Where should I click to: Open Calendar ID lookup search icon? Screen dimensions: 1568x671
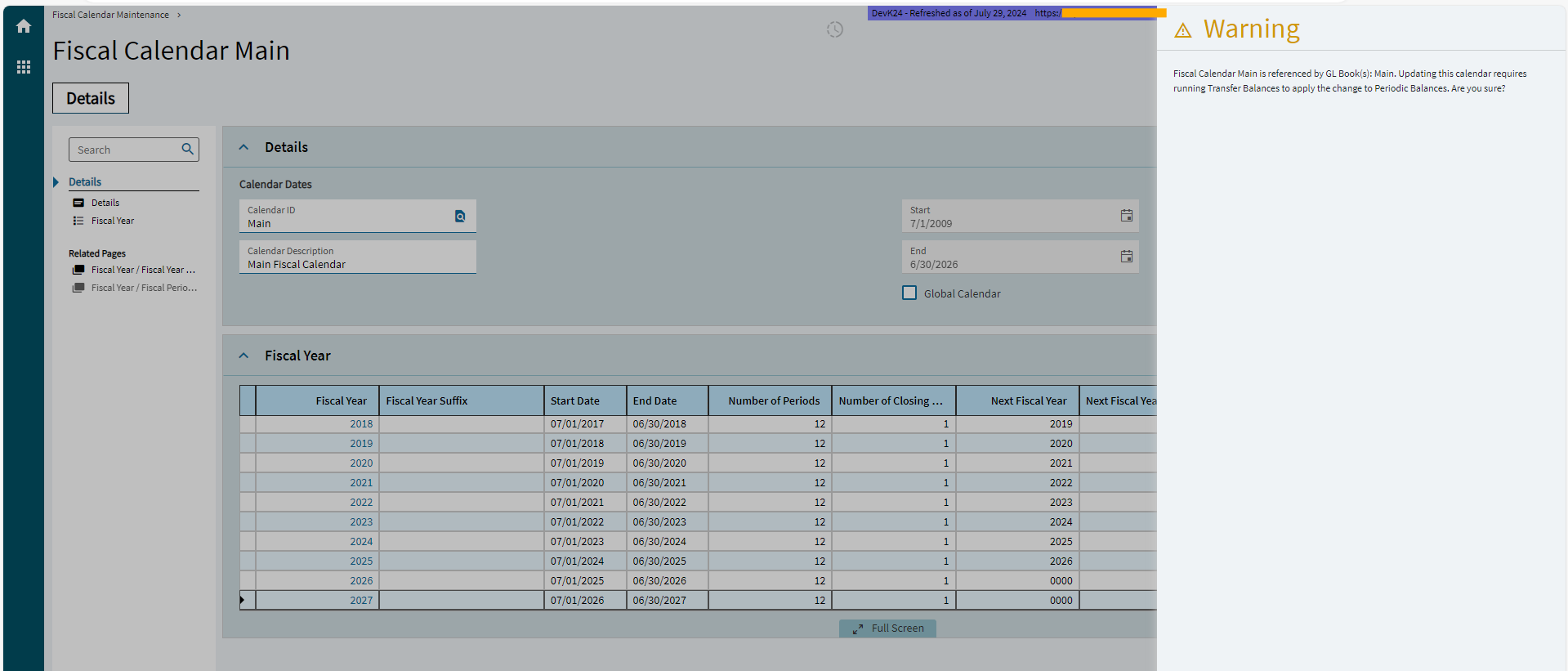460,217
